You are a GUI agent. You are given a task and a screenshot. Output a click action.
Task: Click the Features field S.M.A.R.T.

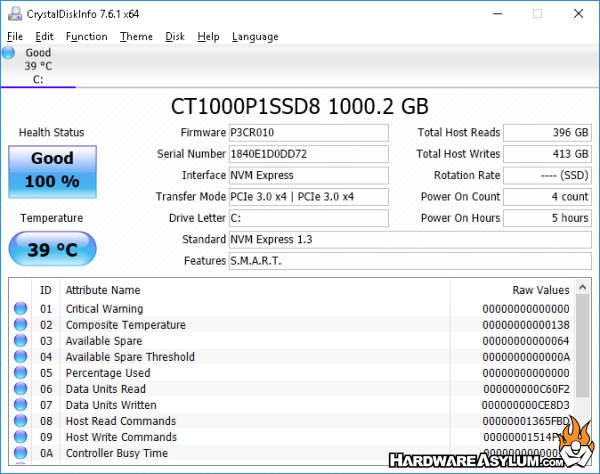click(410, 261)
